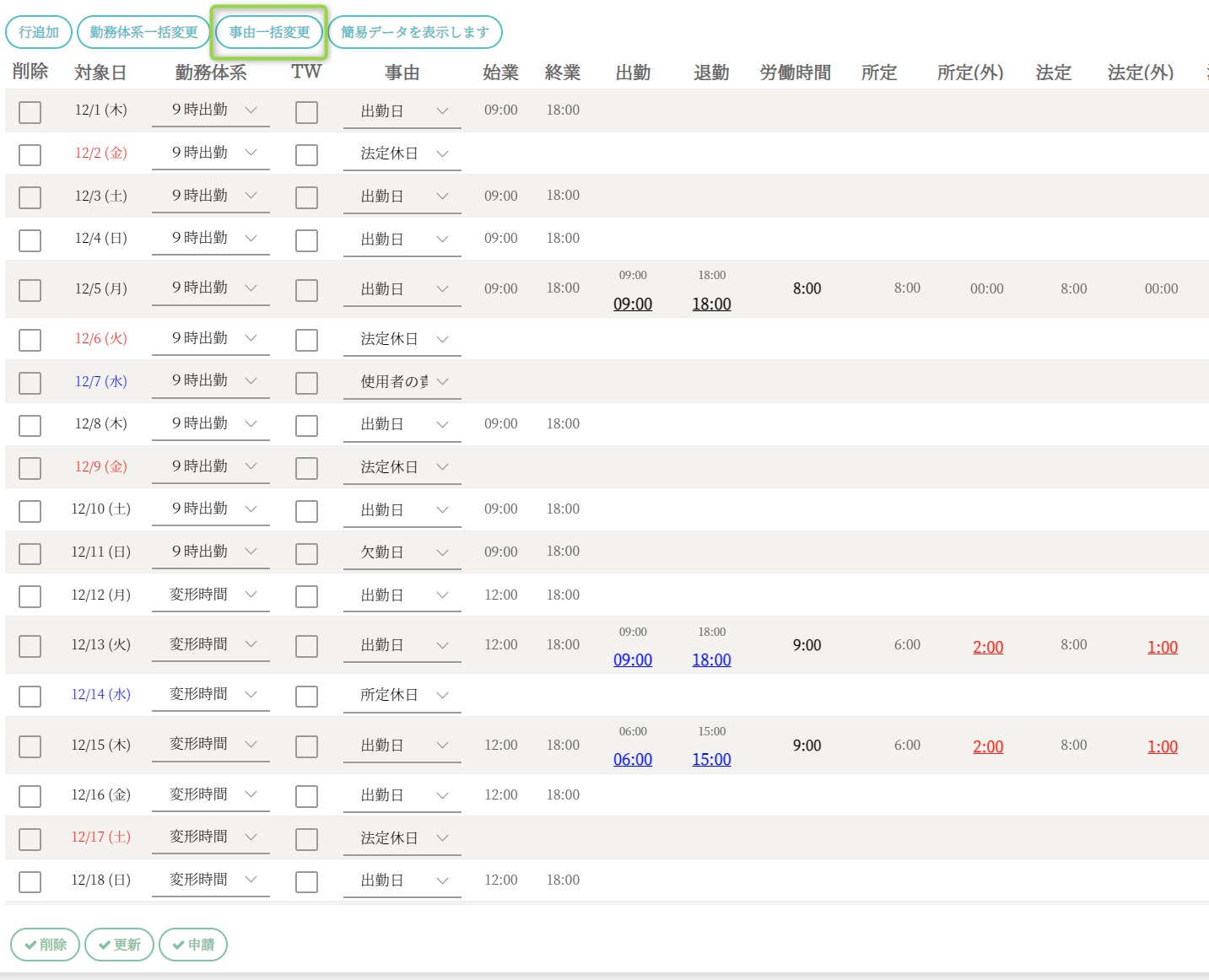Image resolution: width=1209 pixels, height=980 pixels.
Task: Click the 18:00 退勤 time on 12/5
Action: pos(711,304)
